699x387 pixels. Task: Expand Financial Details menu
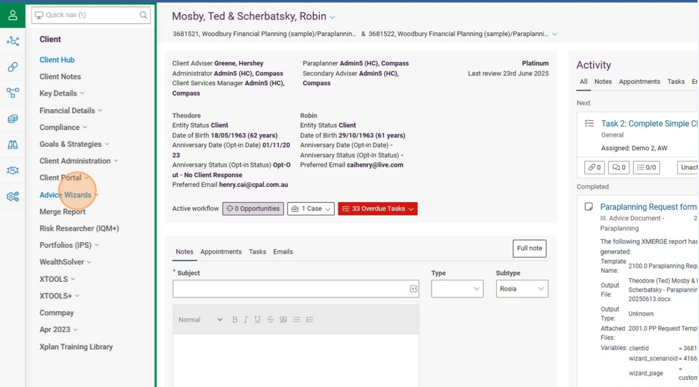tap(70, 110)
